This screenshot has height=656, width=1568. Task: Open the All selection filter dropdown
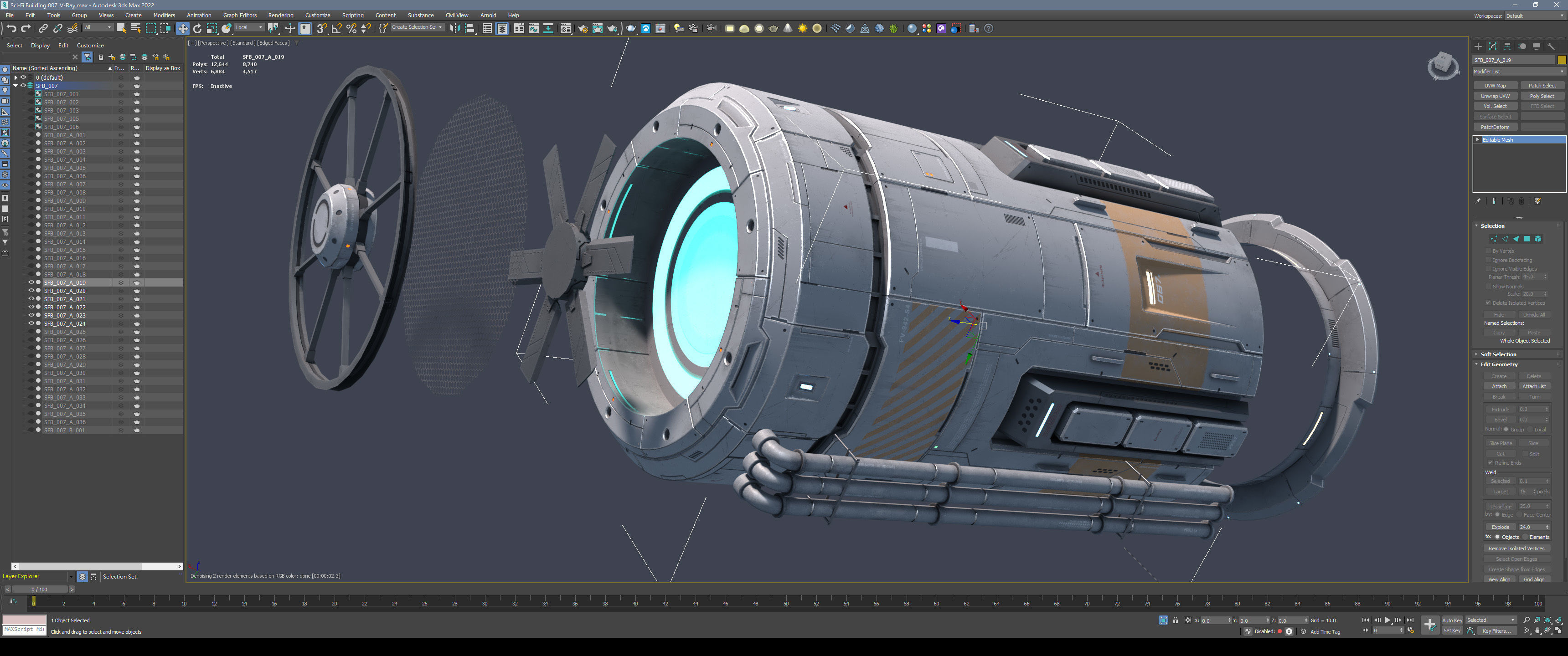pos(98,27)
